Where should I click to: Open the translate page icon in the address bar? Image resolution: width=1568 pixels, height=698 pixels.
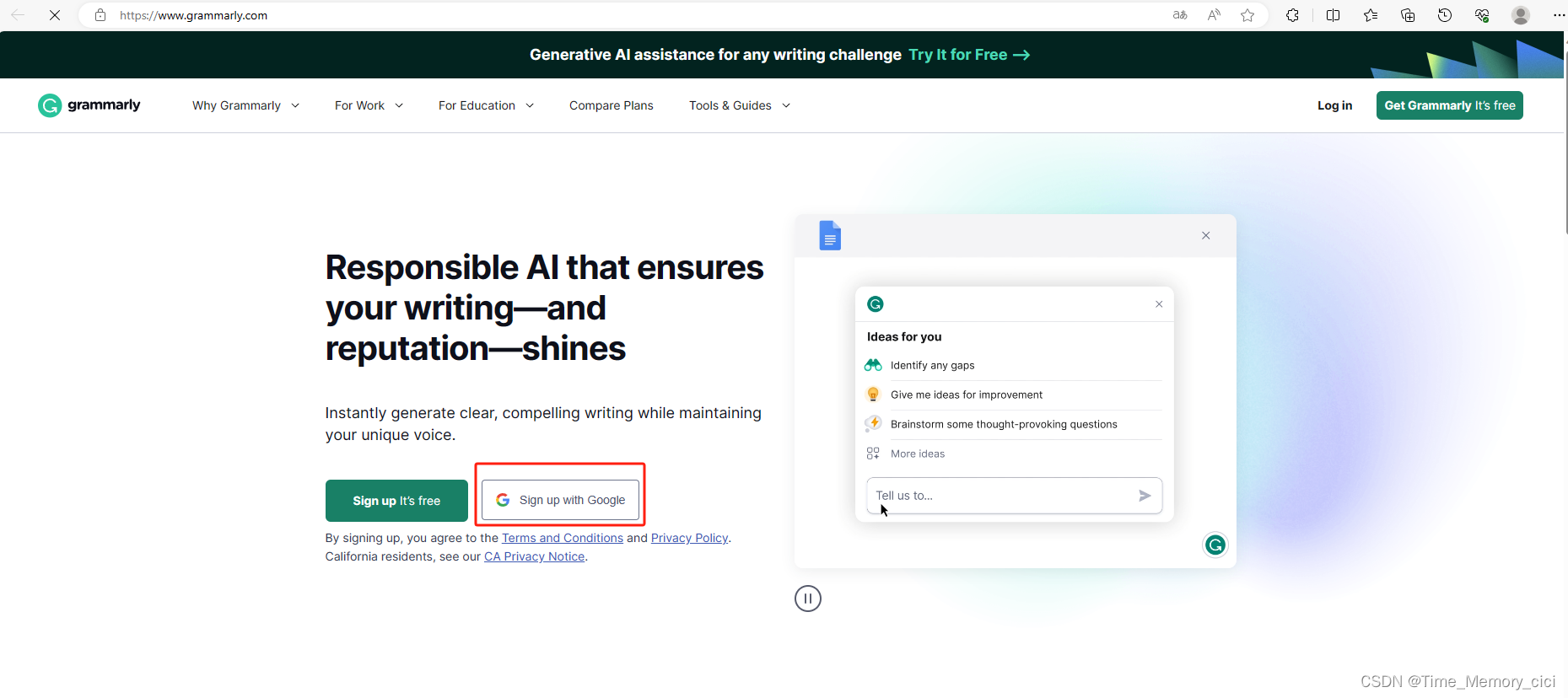pos(1180,15)
